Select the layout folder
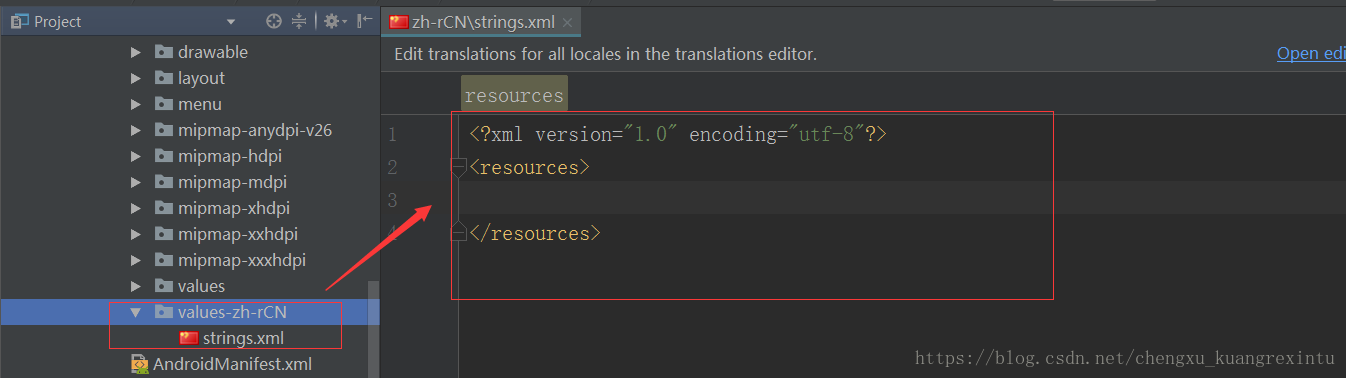This screenshot has height=378, width=1346. (201, 78)
